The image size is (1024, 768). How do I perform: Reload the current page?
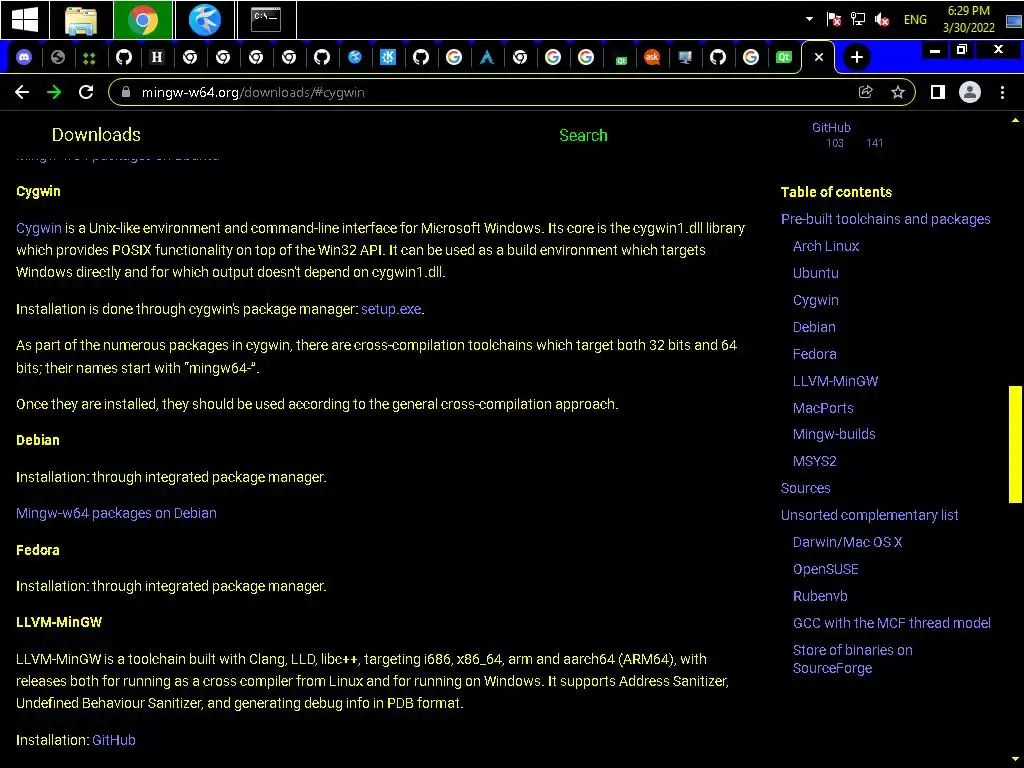click(86, 92)
